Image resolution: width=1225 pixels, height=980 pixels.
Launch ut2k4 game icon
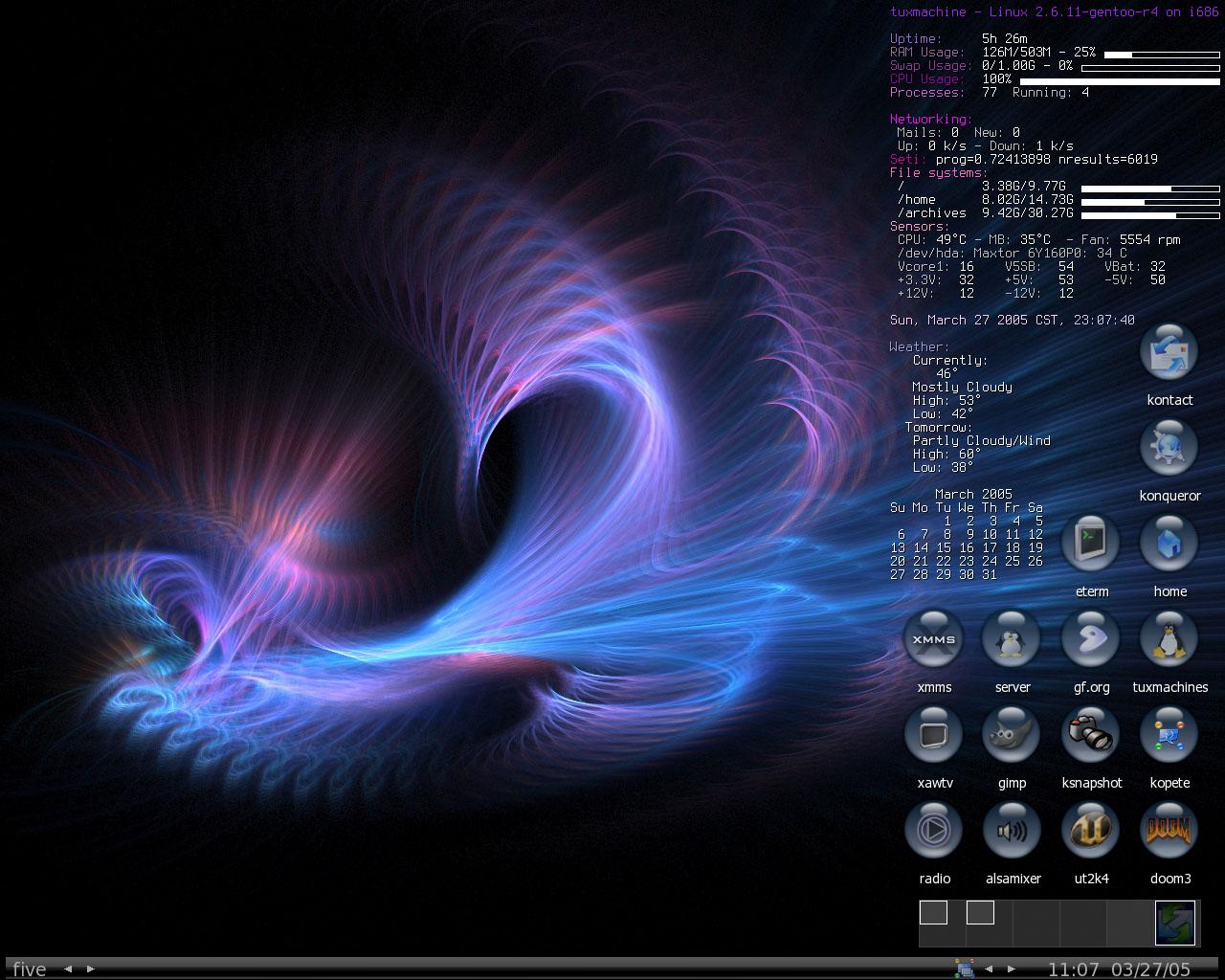(1090, 830)
